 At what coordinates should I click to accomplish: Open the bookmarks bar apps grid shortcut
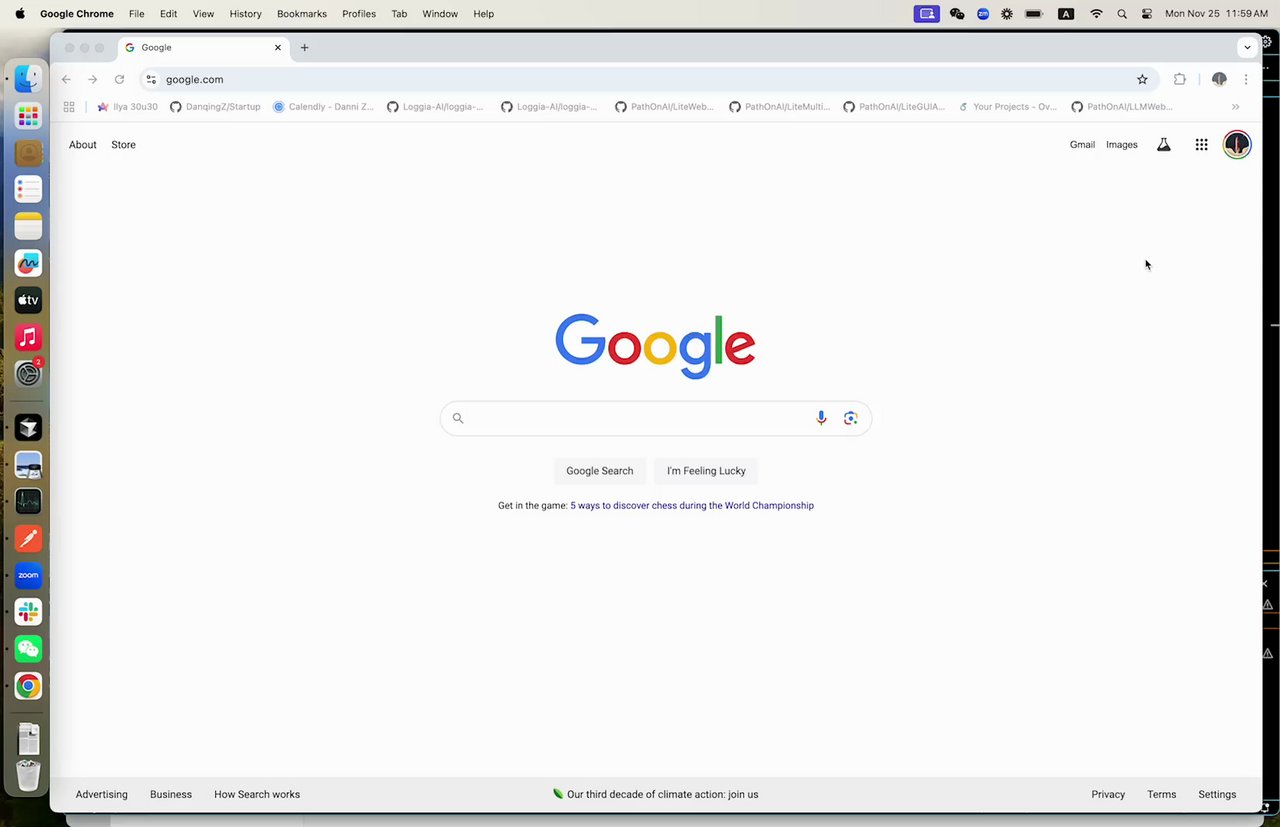pyautogui.click(x=69, y=107)
